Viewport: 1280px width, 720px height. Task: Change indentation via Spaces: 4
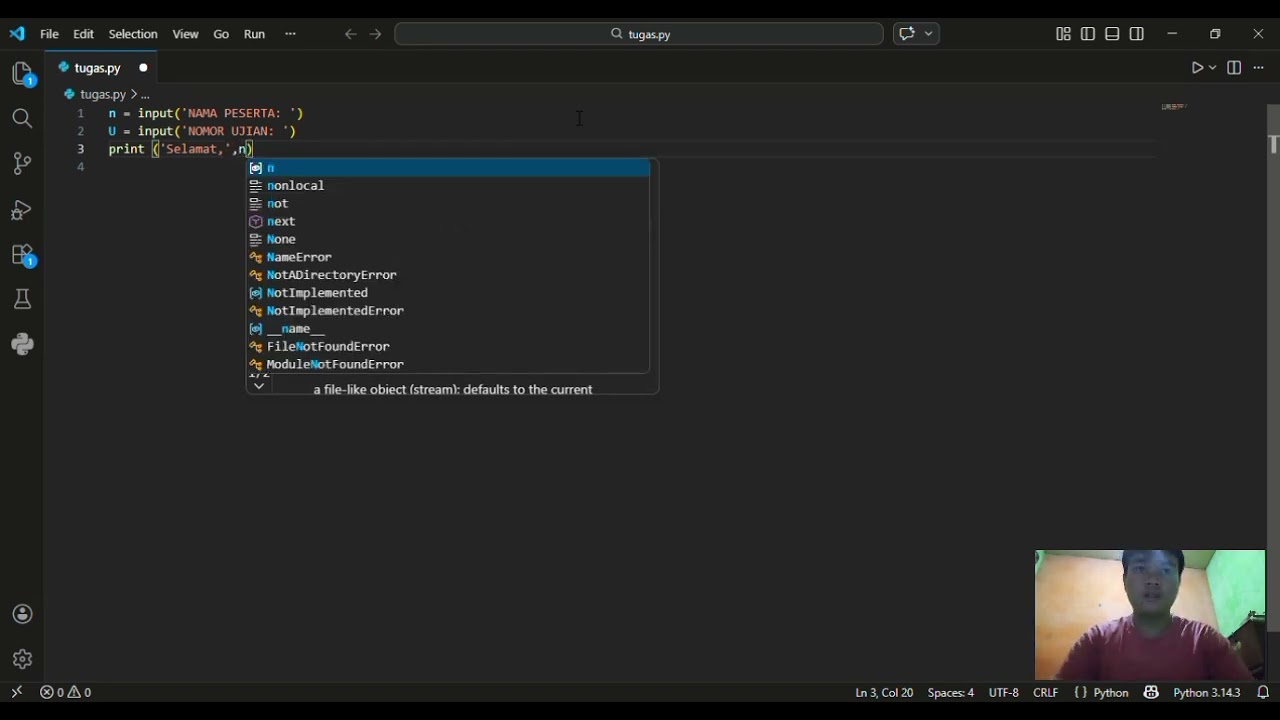pyautogui.click(x=950, y=692)
